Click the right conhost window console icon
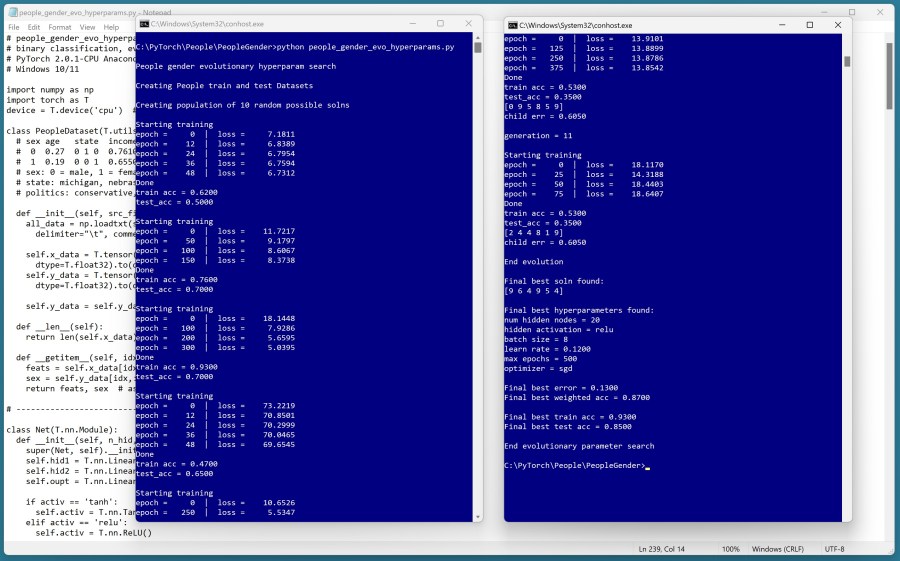 click(513, 25)
